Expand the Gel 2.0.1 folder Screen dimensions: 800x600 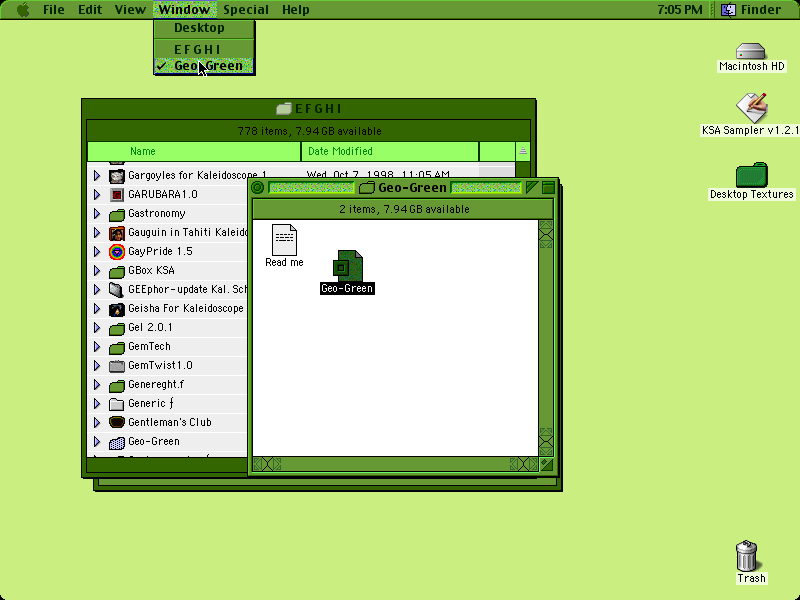(97, 328)
